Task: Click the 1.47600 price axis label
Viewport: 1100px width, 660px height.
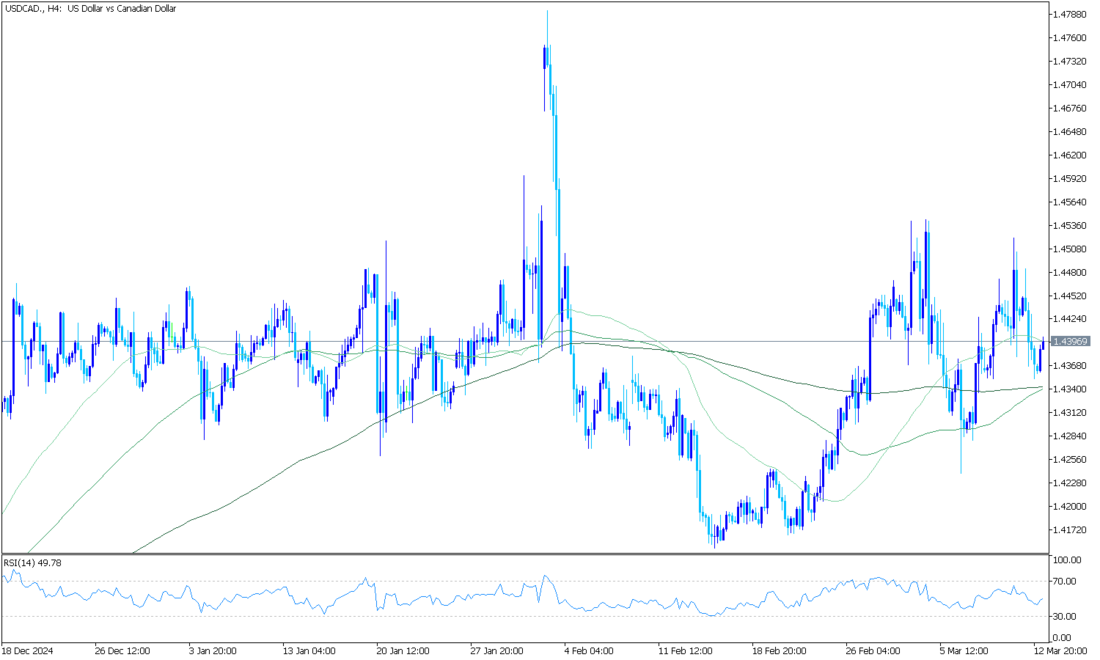Action: (x=1069, y=38)
